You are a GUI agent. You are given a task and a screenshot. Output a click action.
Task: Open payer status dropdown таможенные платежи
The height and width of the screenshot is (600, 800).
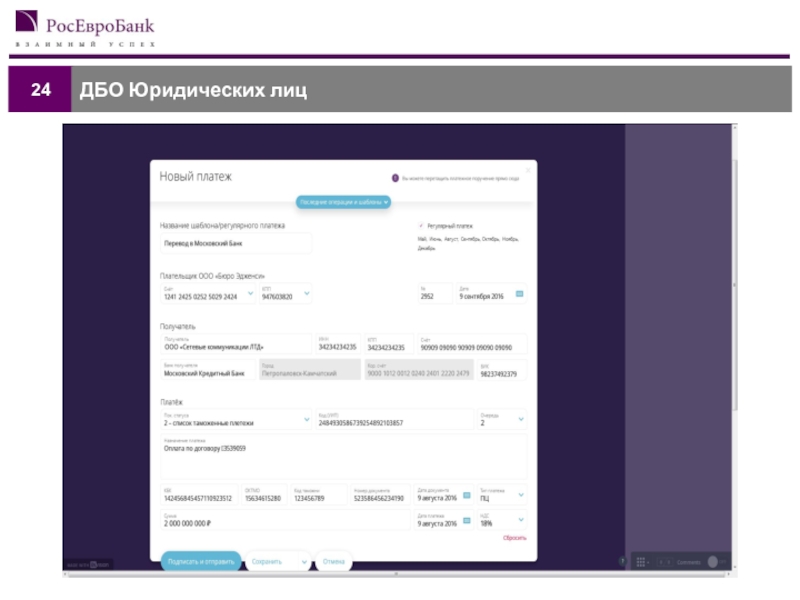[307, 419]
